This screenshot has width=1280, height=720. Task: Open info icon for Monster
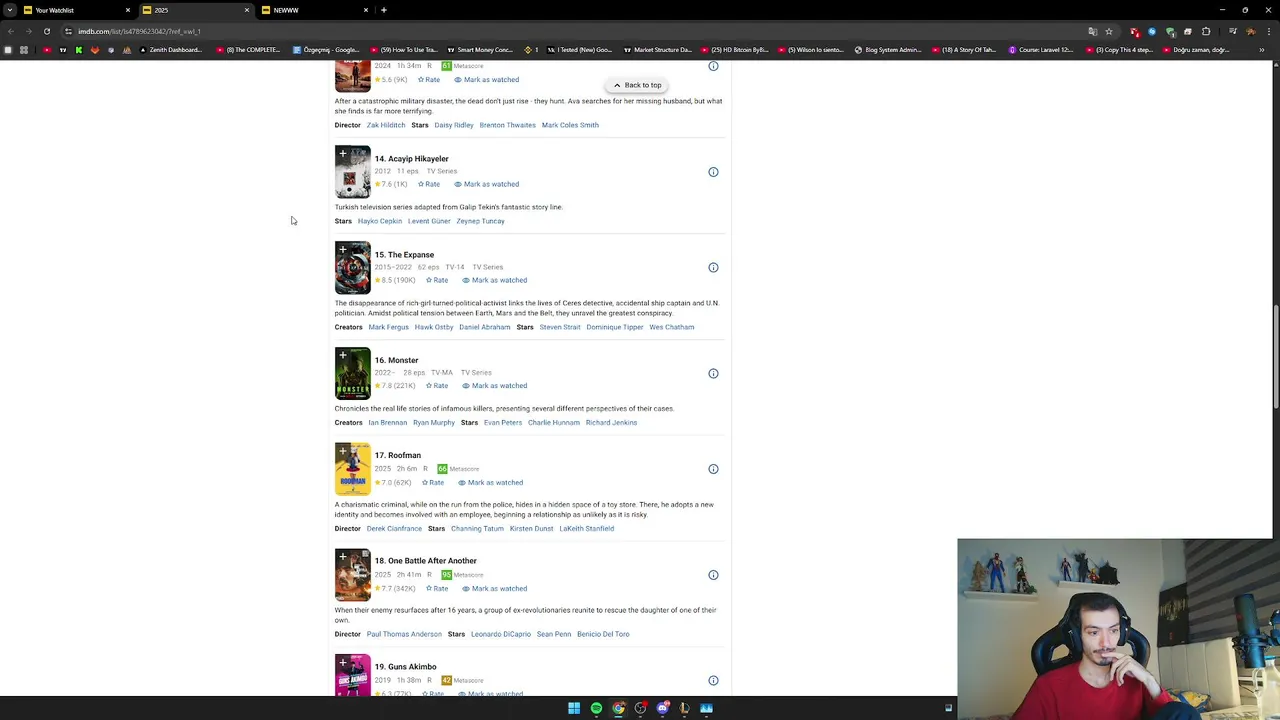713,373
